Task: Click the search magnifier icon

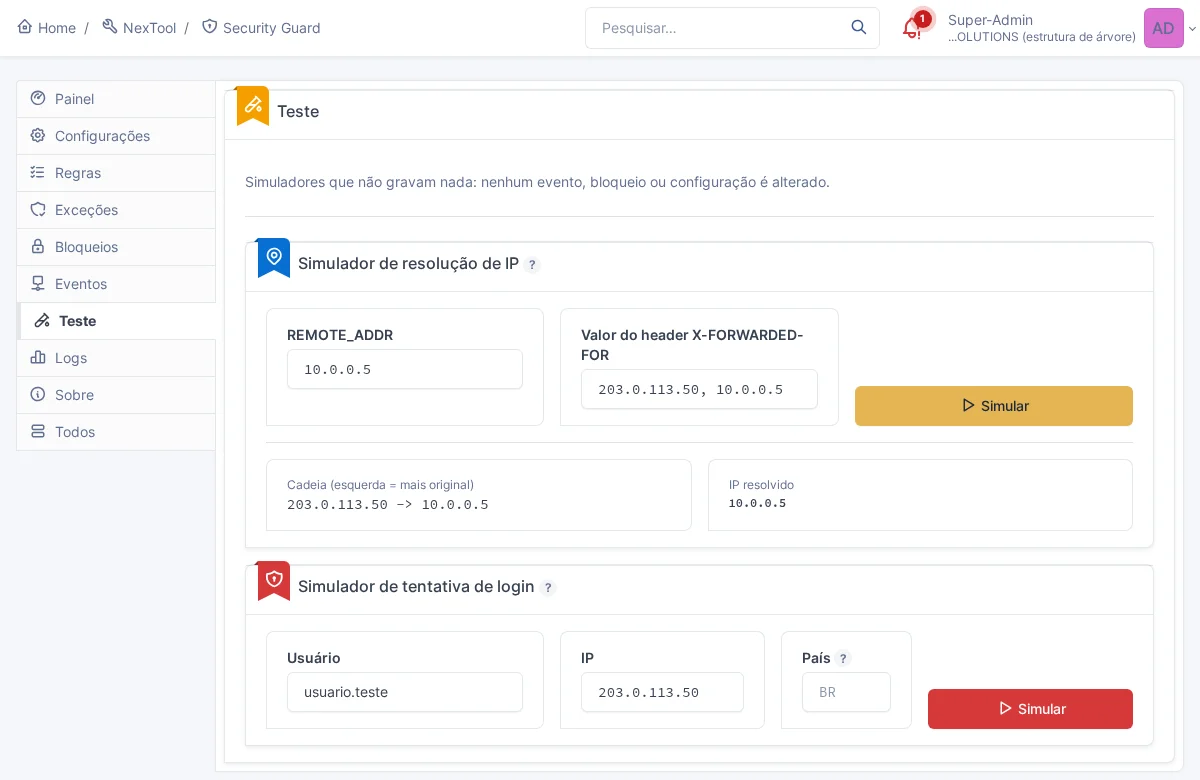Action: pyautogui.click(x=859, y=27)
